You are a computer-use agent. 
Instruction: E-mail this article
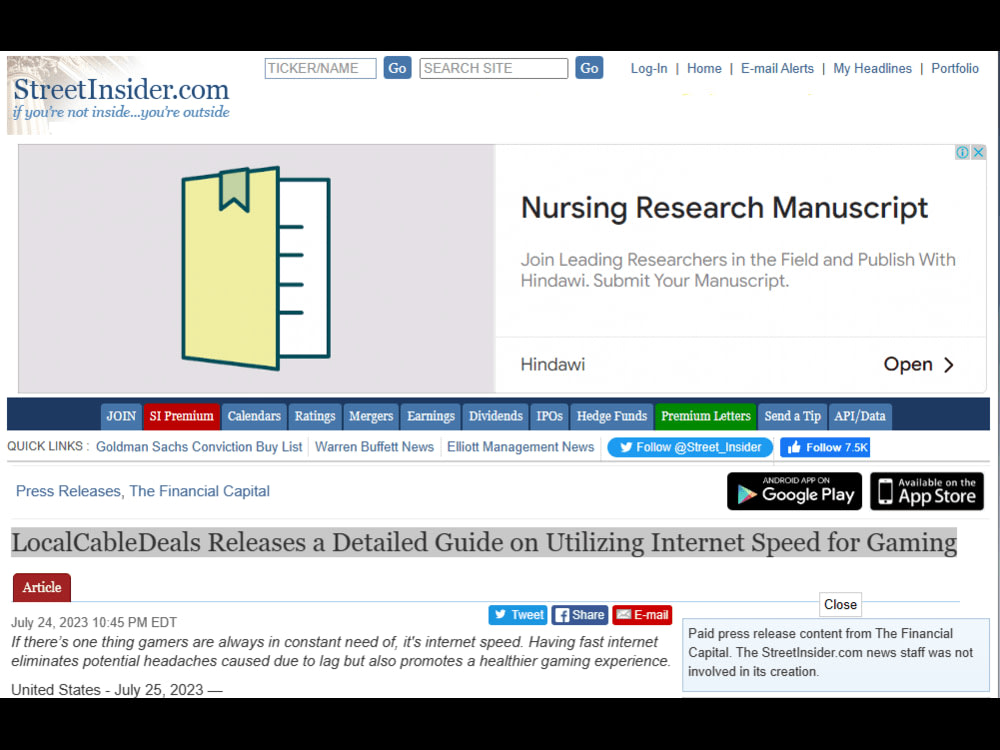(642, 615)
